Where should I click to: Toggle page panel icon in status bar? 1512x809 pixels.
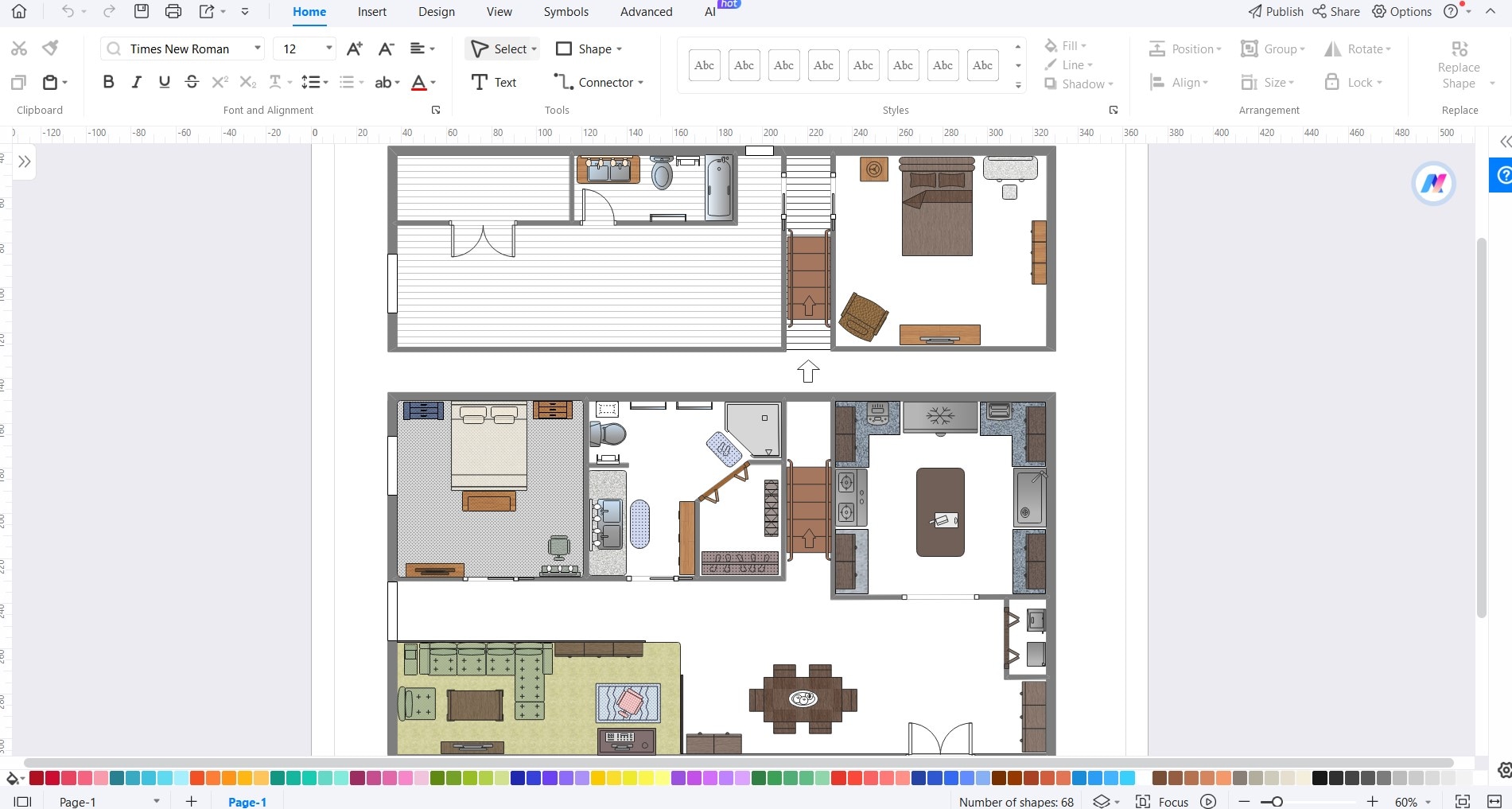pyautogui.click(x=23, y=801)
